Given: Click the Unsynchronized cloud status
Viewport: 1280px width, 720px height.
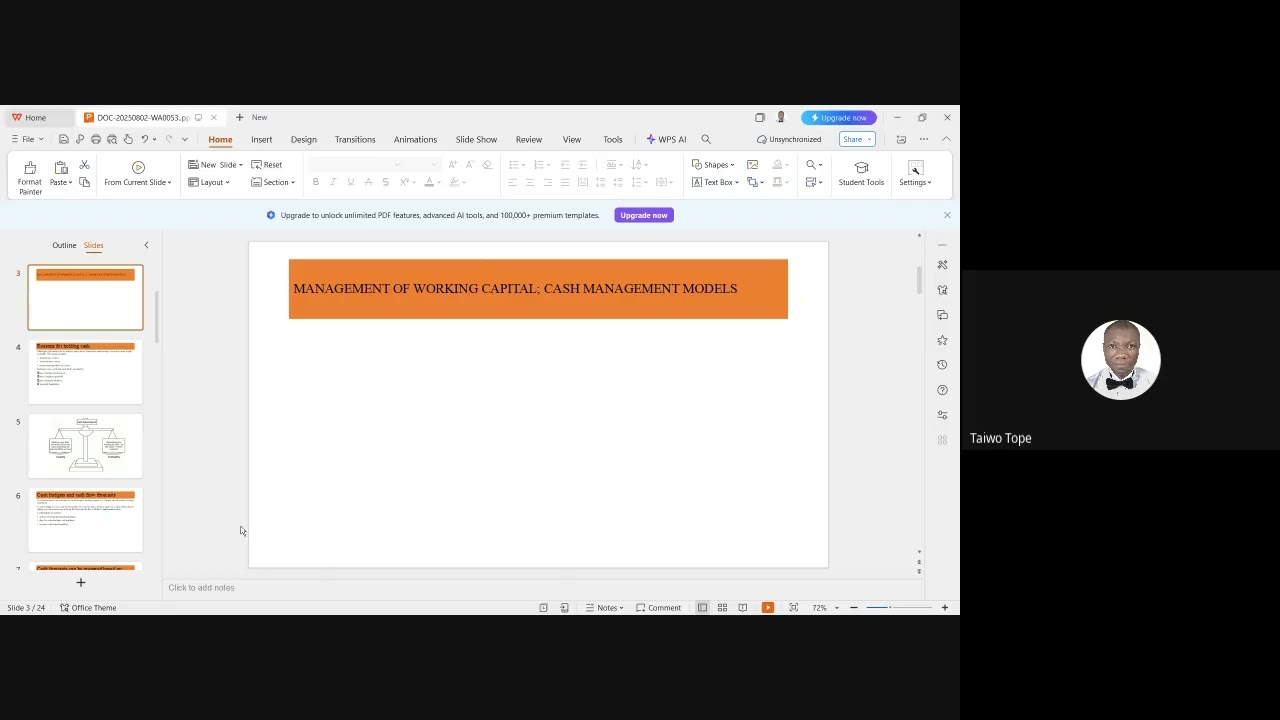Looking at the screenshot, I should tap(789, 139).
